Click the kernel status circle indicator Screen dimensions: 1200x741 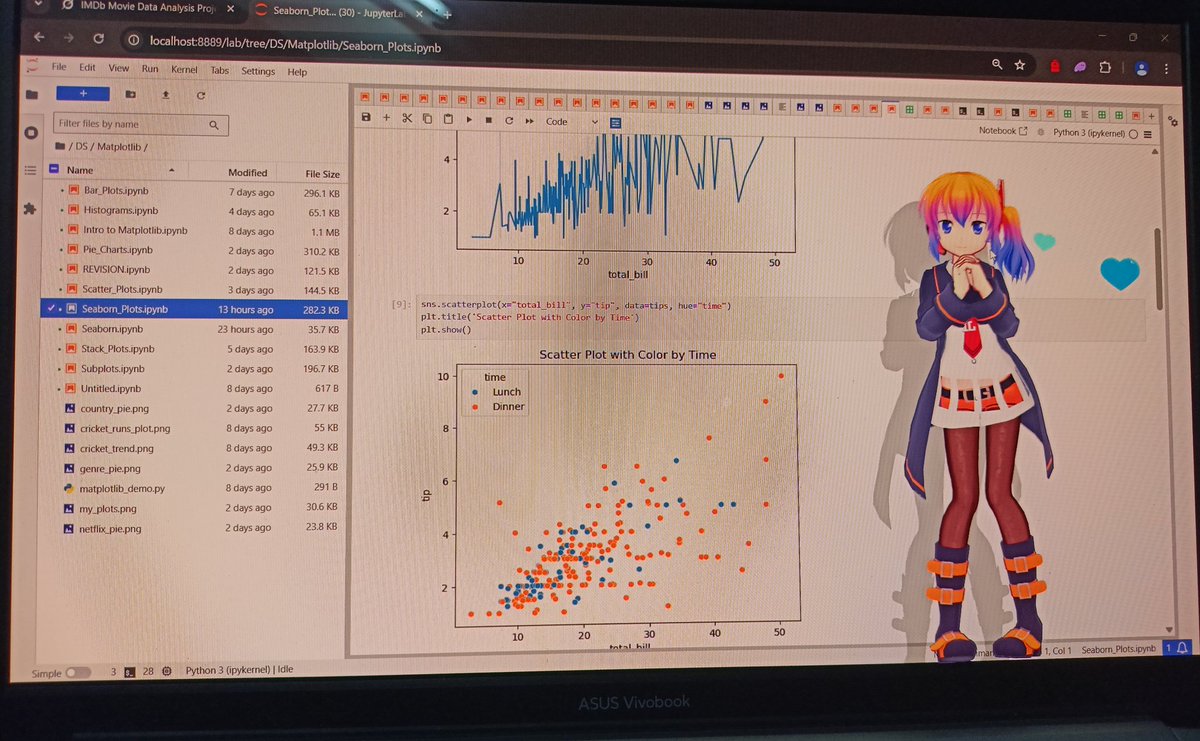(x=1133, y=133)
